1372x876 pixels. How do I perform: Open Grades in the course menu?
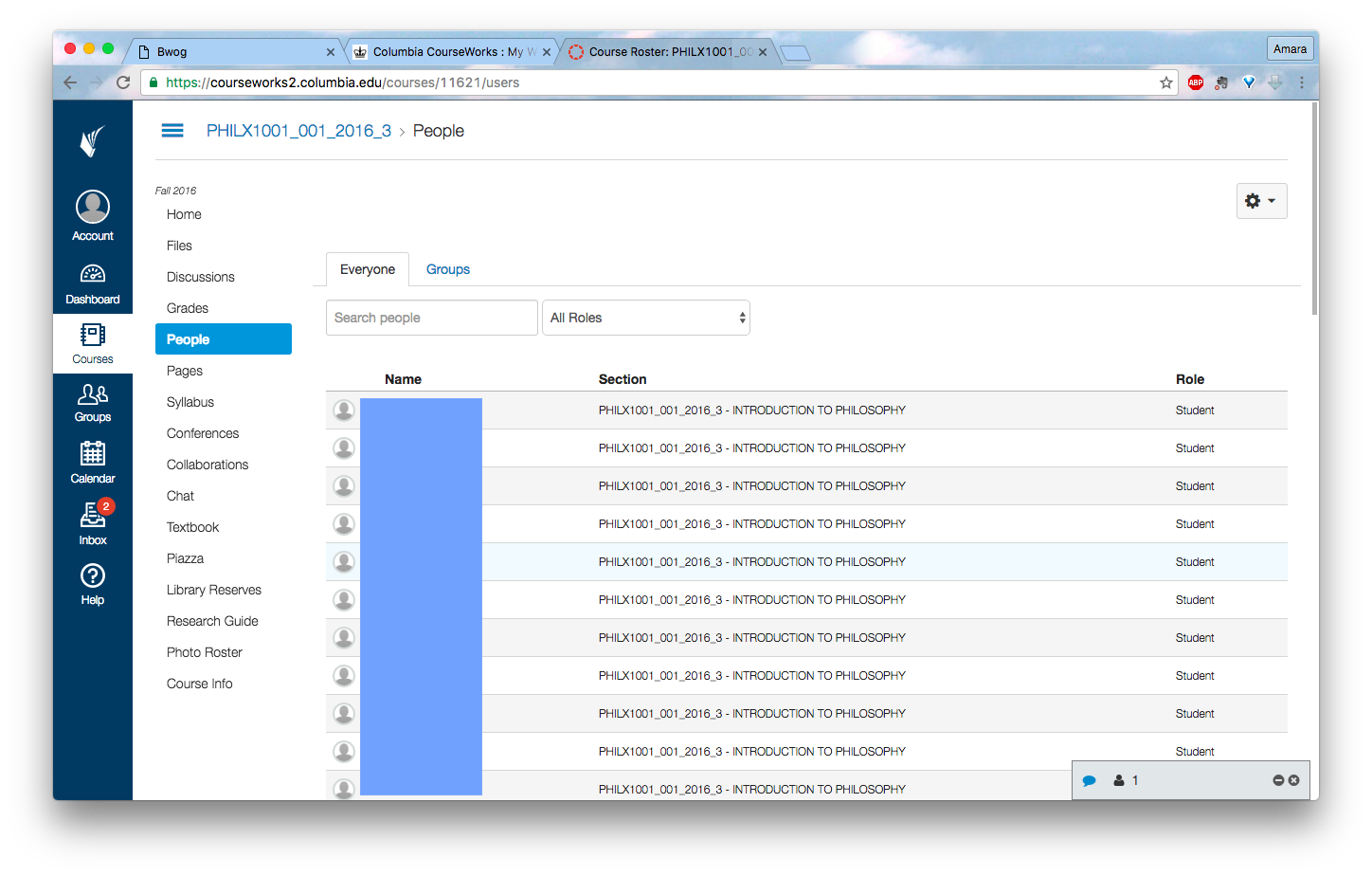(x=188, y=308)
